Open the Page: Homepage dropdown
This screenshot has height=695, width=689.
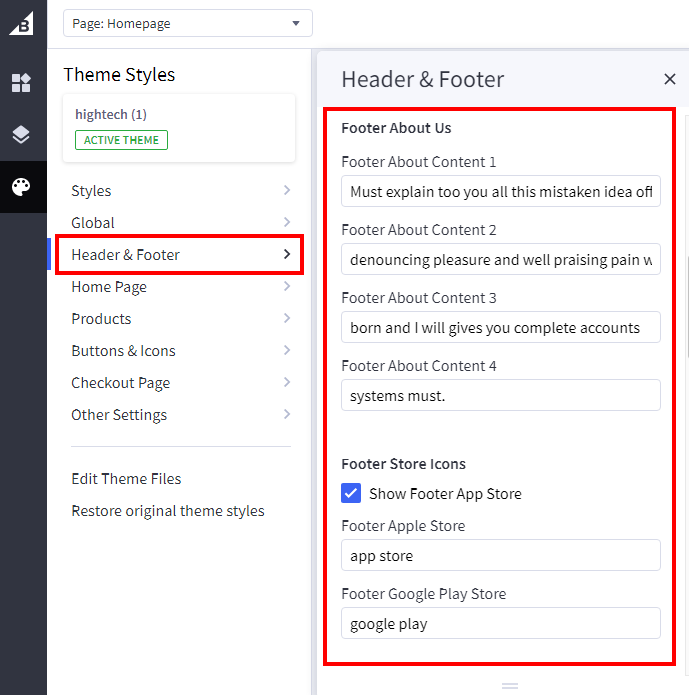point(187,23)
